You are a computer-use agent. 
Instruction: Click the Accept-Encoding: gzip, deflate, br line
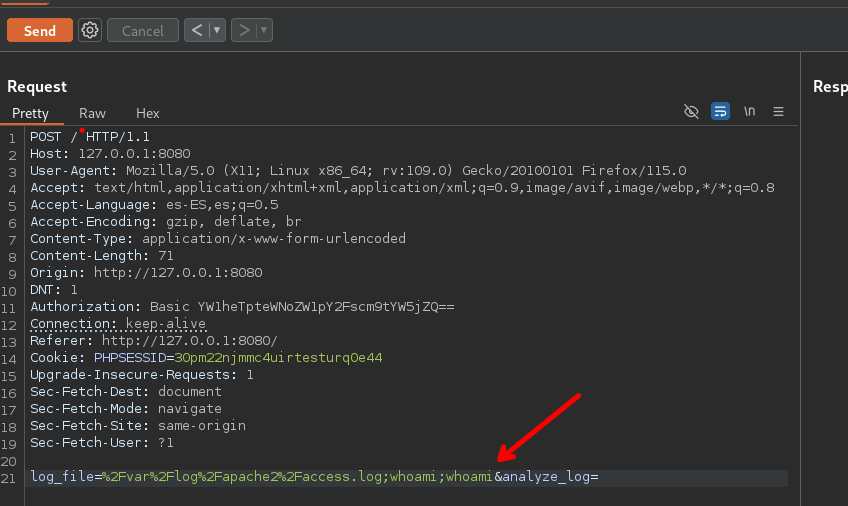point(165,222)
